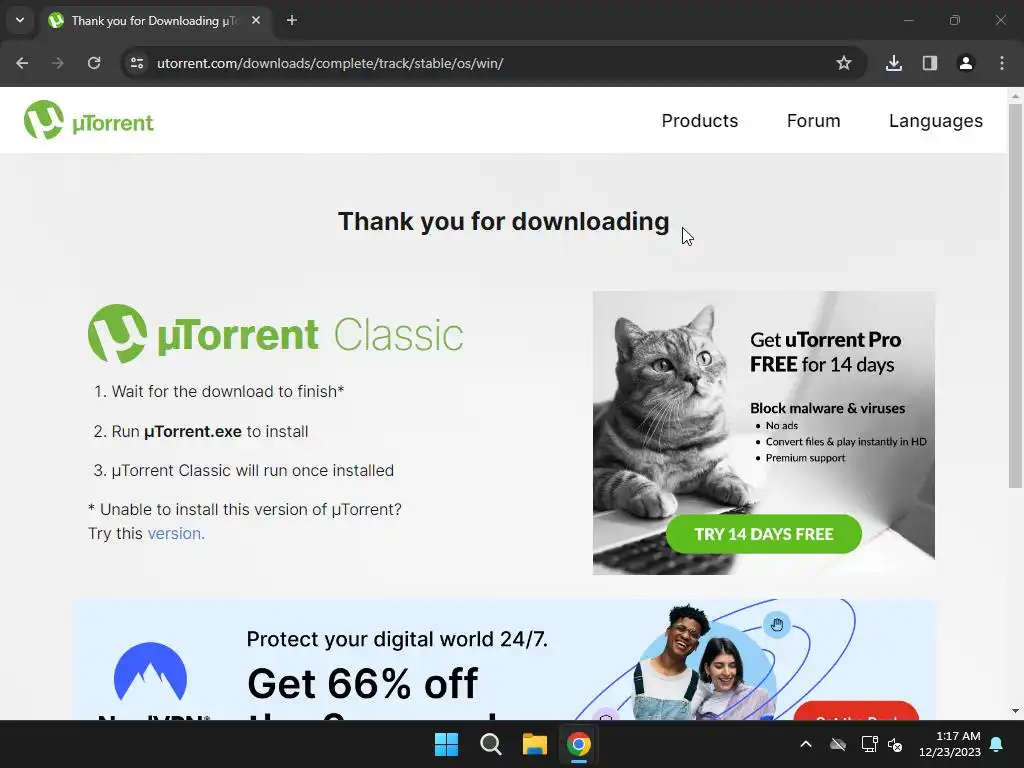Open a new browser tab
This screenshot has height=768, width=1024.
pos(292,20)
